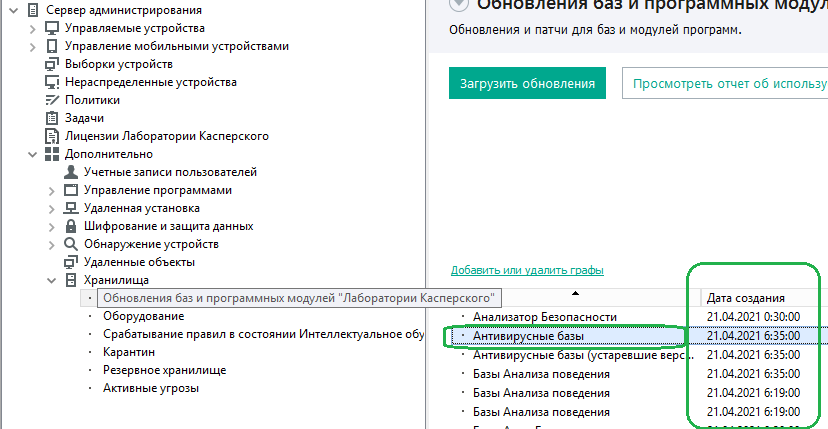Click the Лицензии Лаборатории Касперского document icon
Image resolution: width=828 pixels, height=429 pixels.
click(52, 136)
